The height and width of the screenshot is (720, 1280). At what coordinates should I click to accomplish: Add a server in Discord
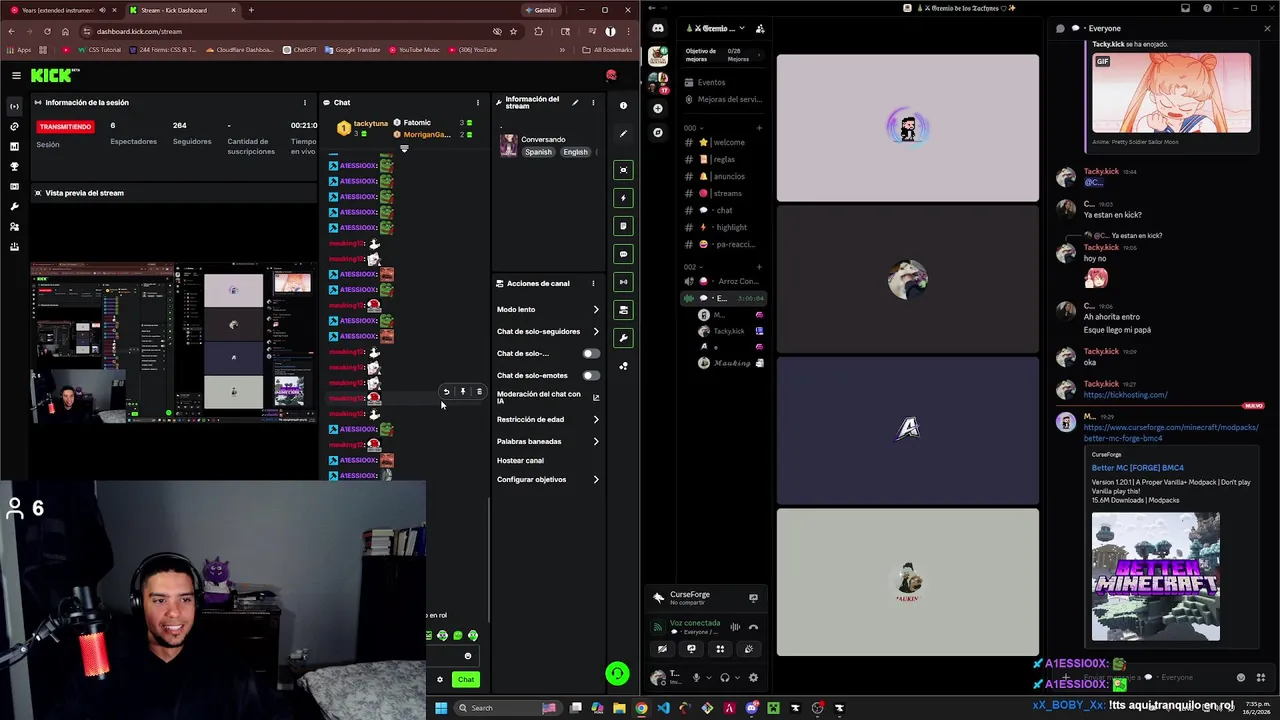[x=658, y=108]
